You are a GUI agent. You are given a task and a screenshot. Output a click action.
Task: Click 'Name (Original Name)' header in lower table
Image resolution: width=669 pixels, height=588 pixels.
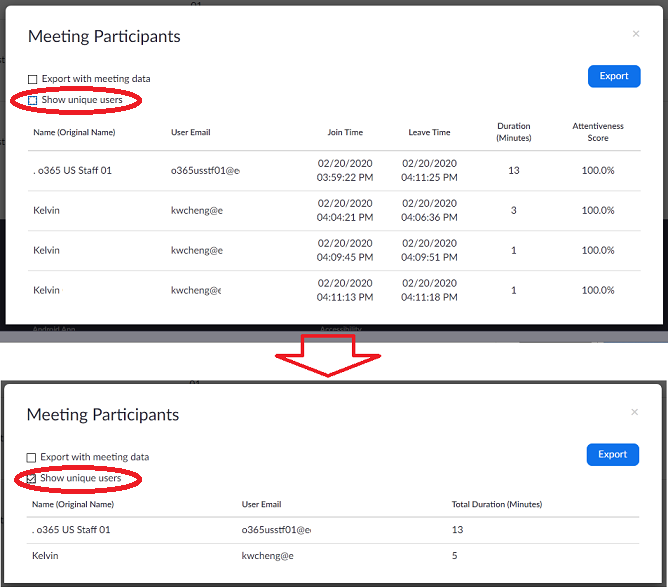coord(73,505)
